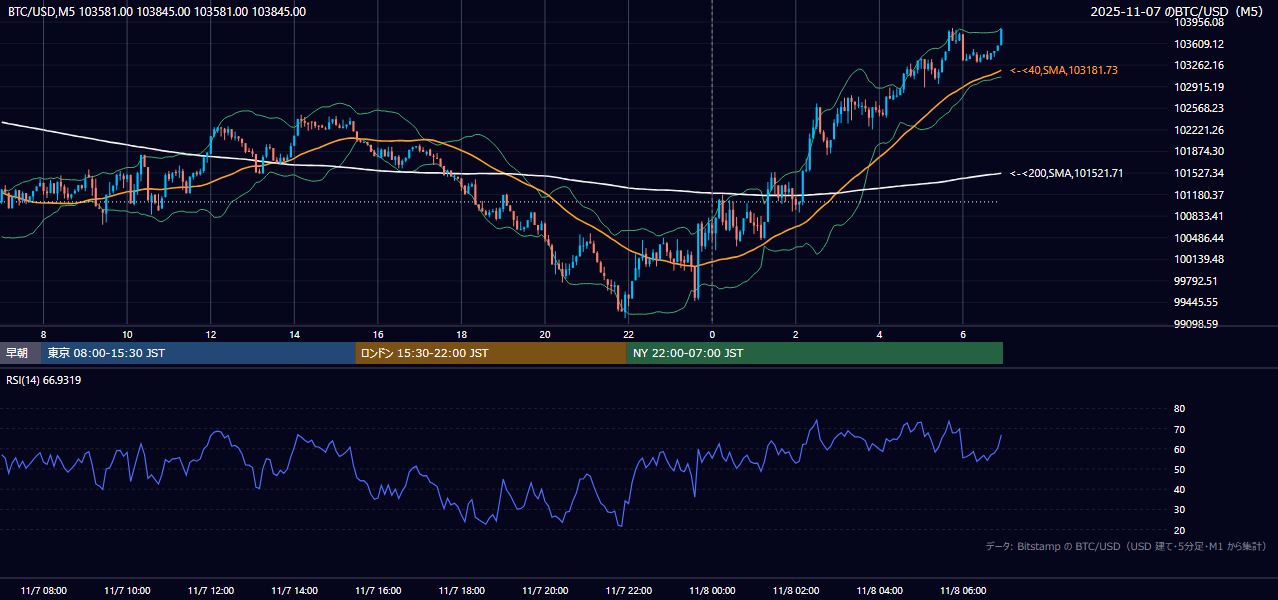Click price axis value 101180.37

[1200, 195]
